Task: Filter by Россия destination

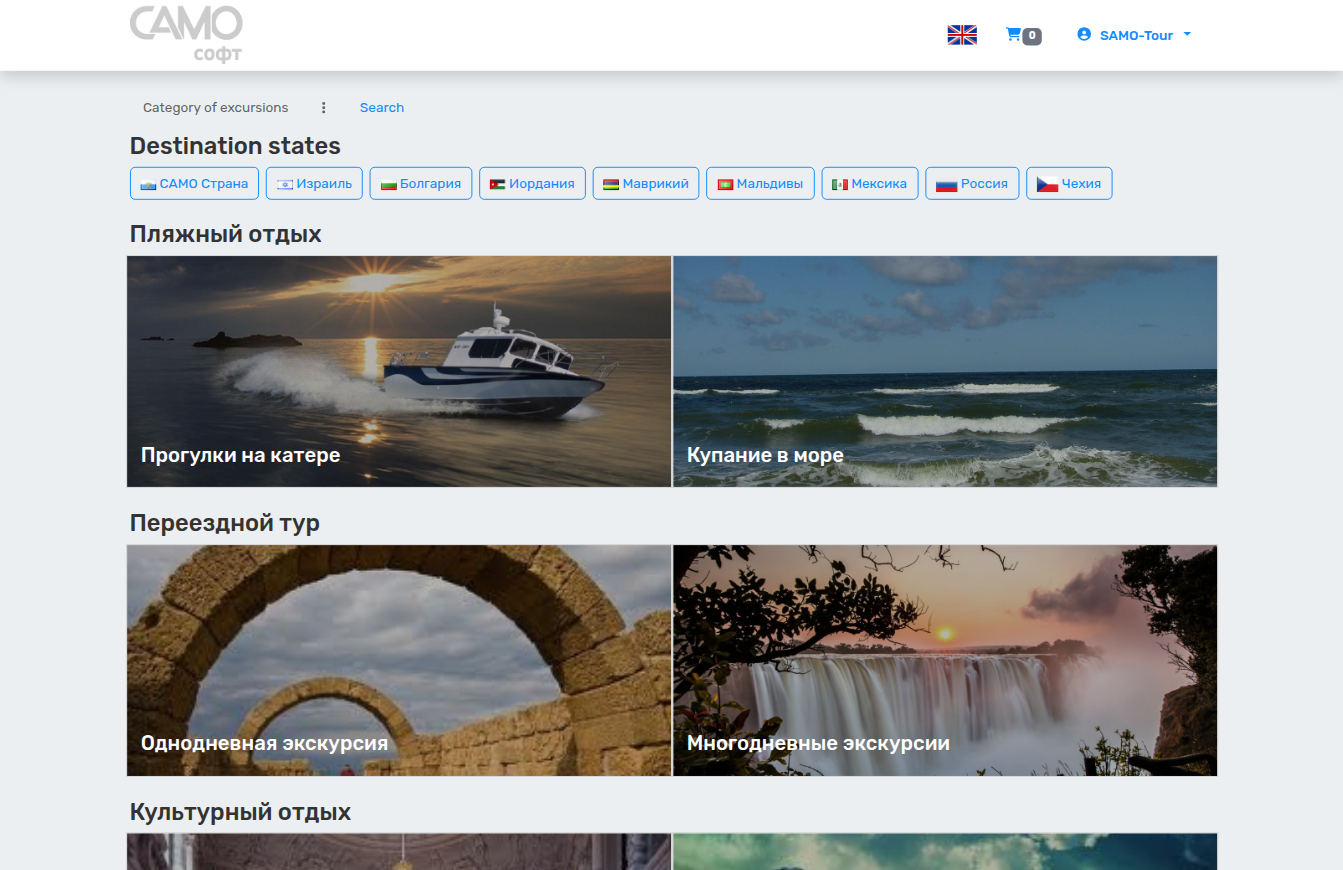Action: click(x=972, y=183)
